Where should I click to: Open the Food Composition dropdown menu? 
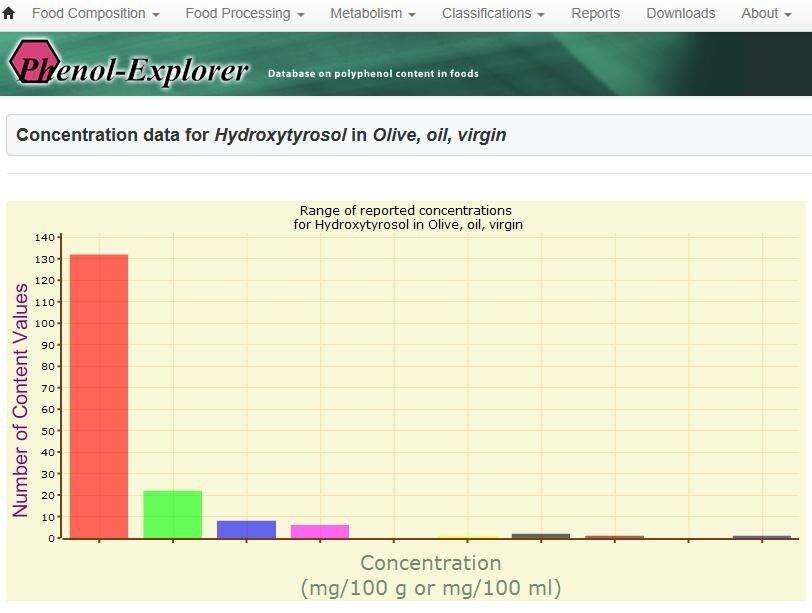[95, 14]
